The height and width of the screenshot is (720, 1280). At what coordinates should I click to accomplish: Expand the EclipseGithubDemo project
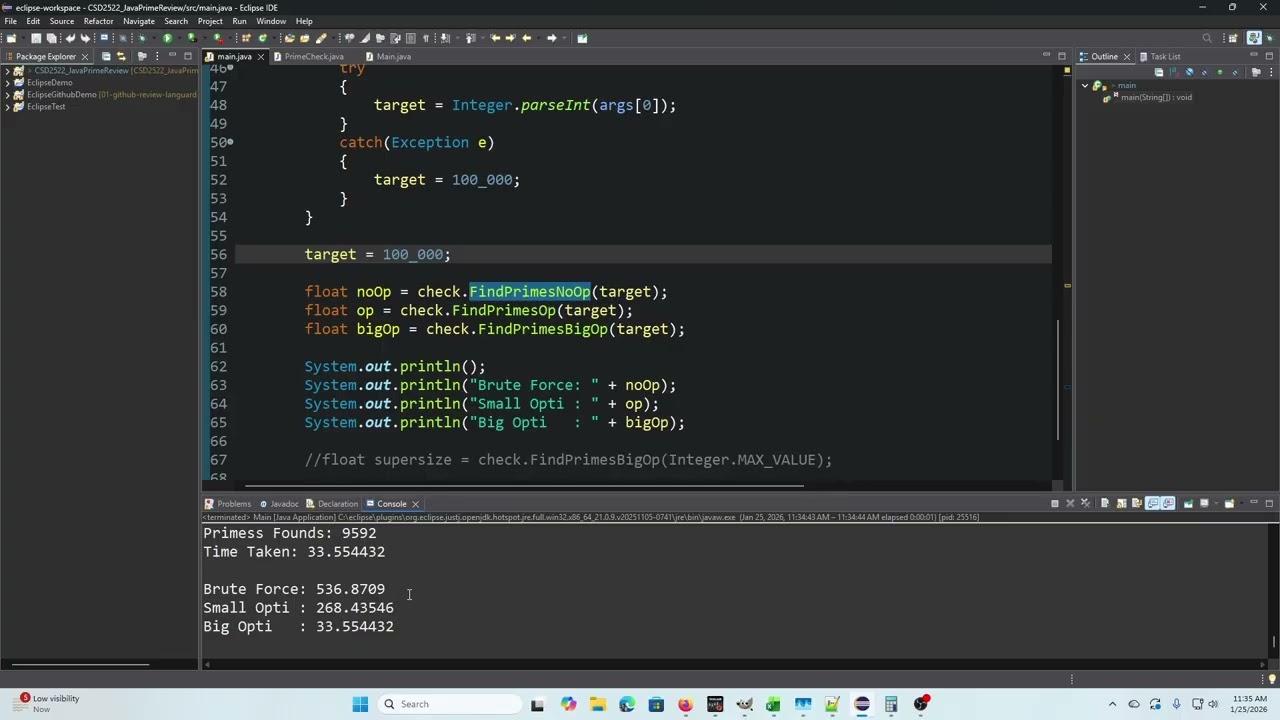[x=7, y=95]
